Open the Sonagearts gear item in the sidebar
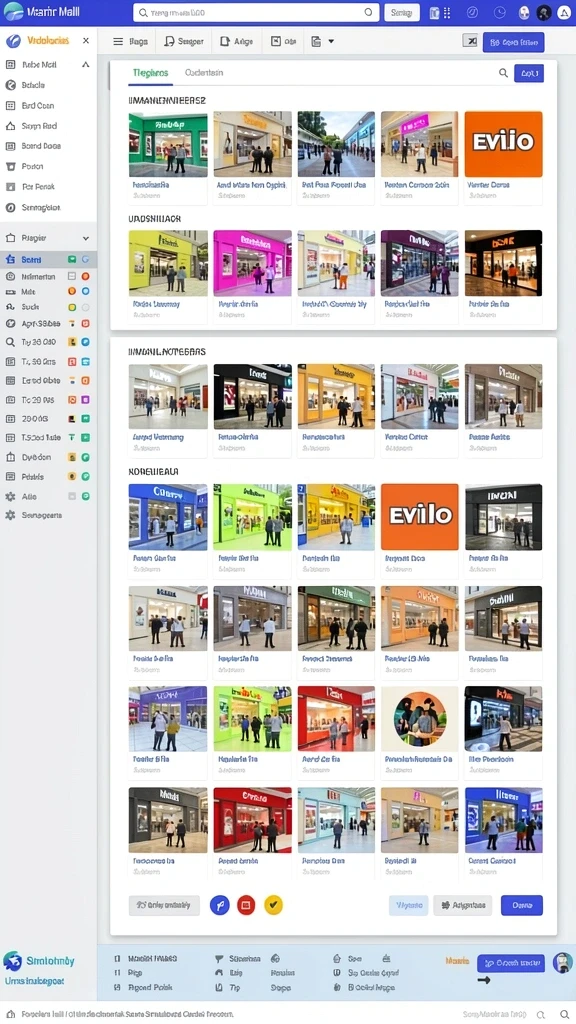The image size is (576, 1024). [x=34, y=515]
